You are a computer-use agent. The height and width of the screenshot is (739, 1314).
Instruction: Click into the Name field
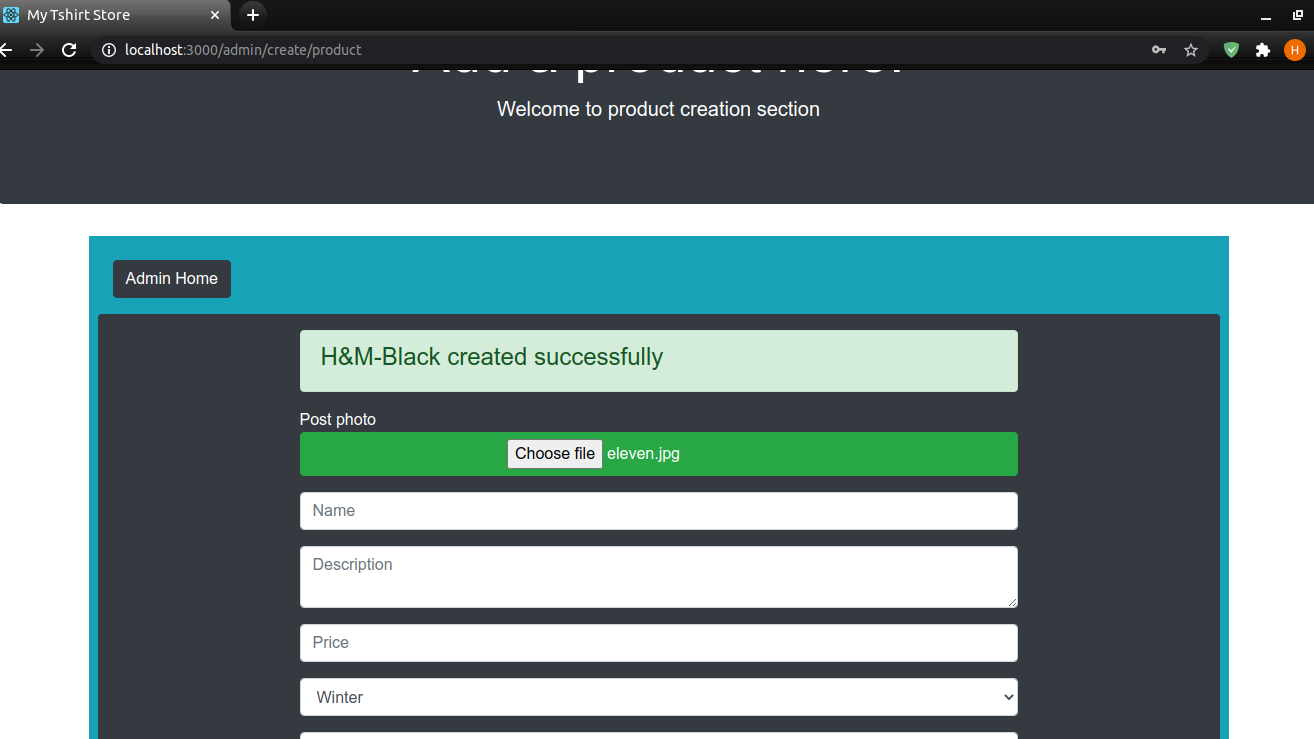(x=659, y=511)
